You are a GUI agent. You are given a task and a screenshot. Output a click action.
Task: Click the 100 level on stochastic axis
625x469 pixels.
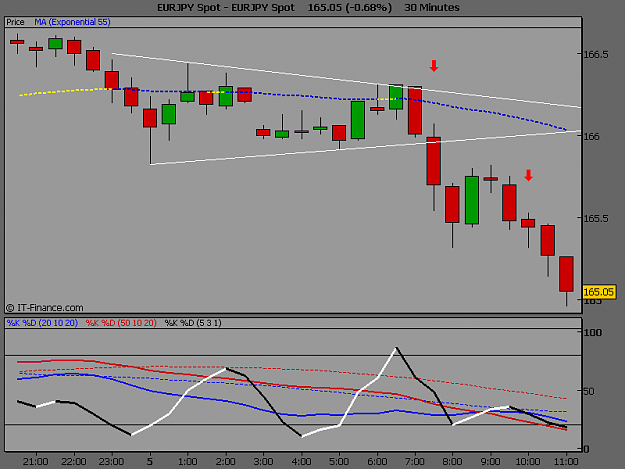click(592, 332)
